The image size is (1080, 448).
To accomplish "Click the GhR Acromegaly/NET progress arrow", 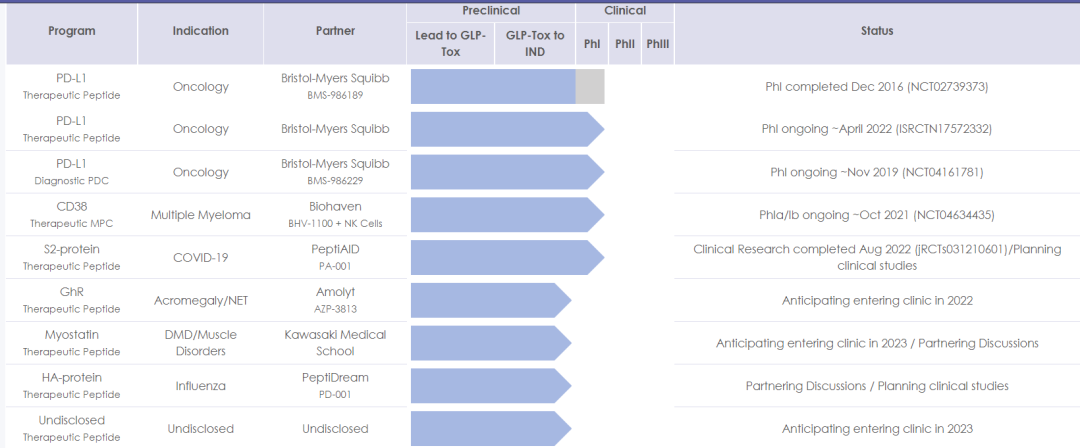I will pos(491,300).
